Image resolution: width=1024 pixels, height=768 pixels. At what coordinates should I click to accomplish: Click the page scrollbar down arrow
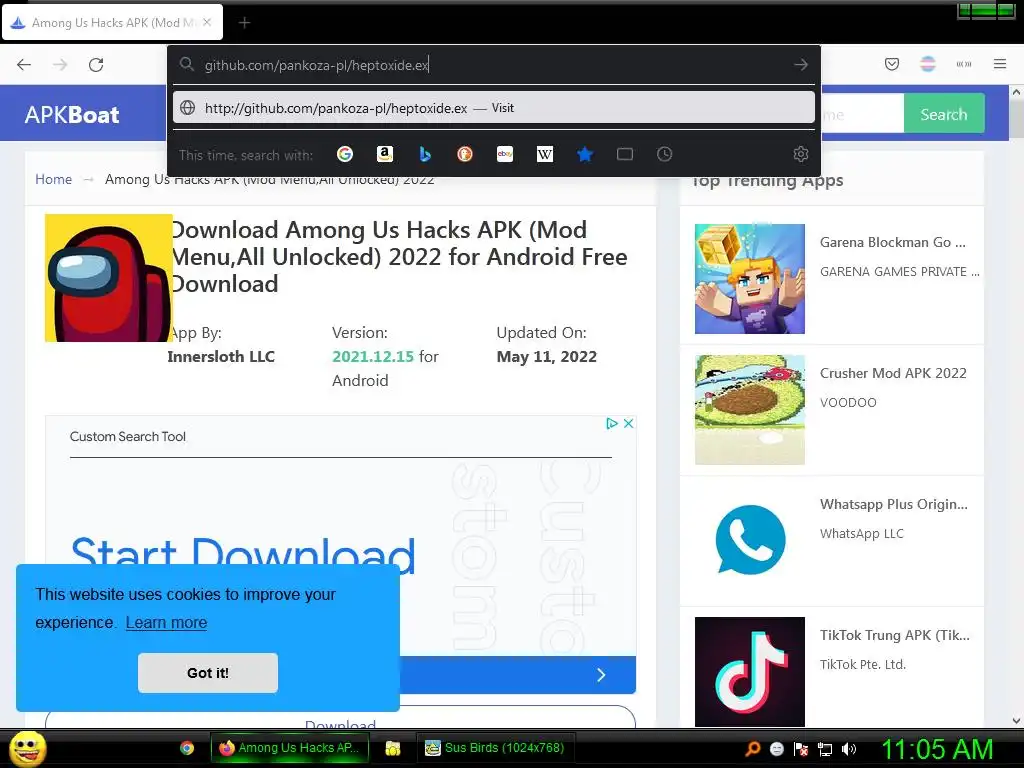1016,721
